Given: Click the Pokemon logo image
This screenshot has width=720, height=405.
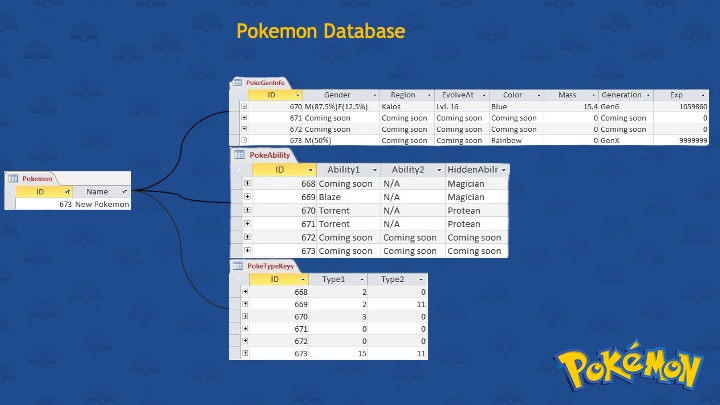Looking at the screenshot, I should click(629, 366).
